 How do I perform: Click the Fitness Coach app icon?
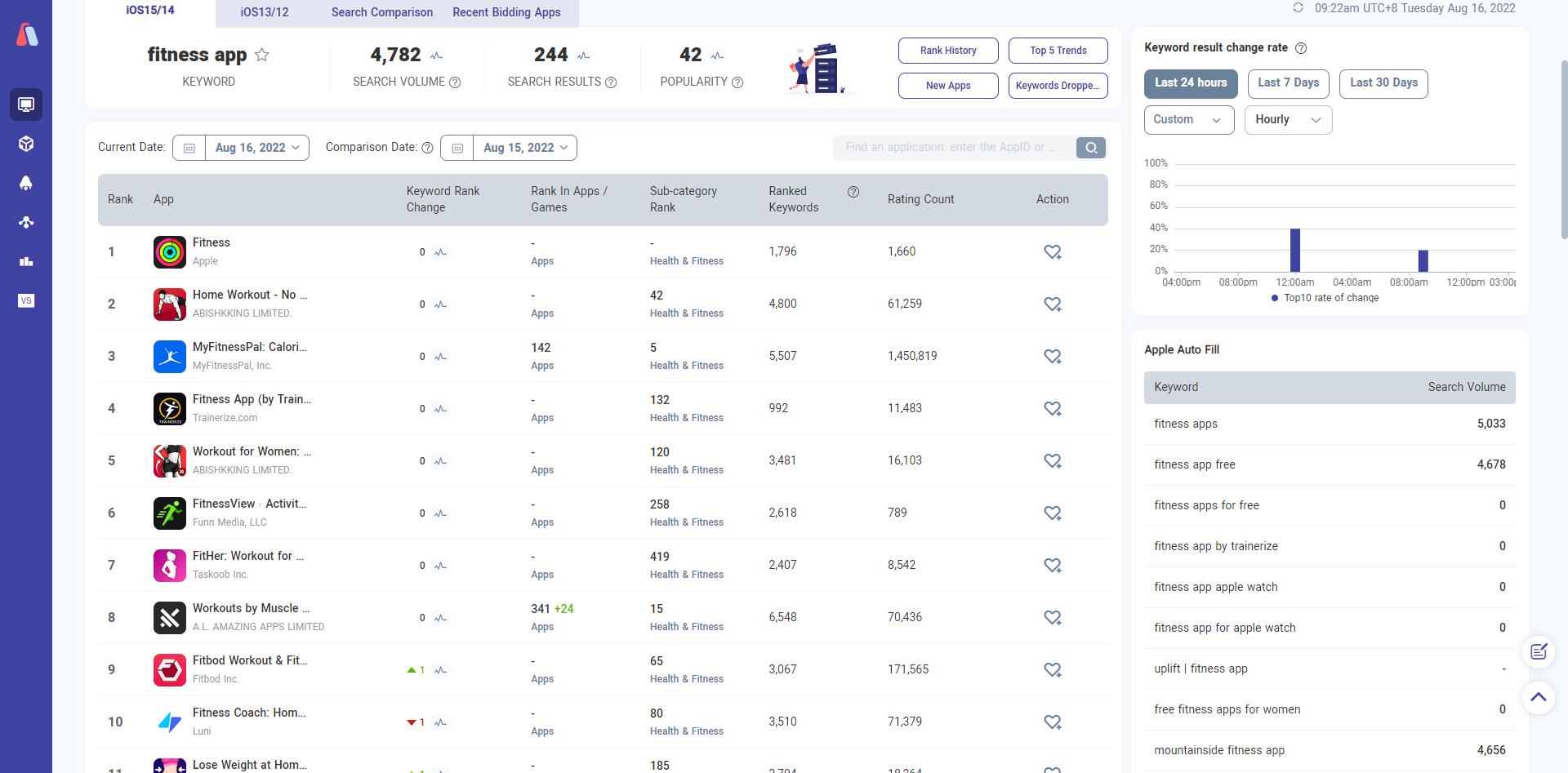point(170,722)
